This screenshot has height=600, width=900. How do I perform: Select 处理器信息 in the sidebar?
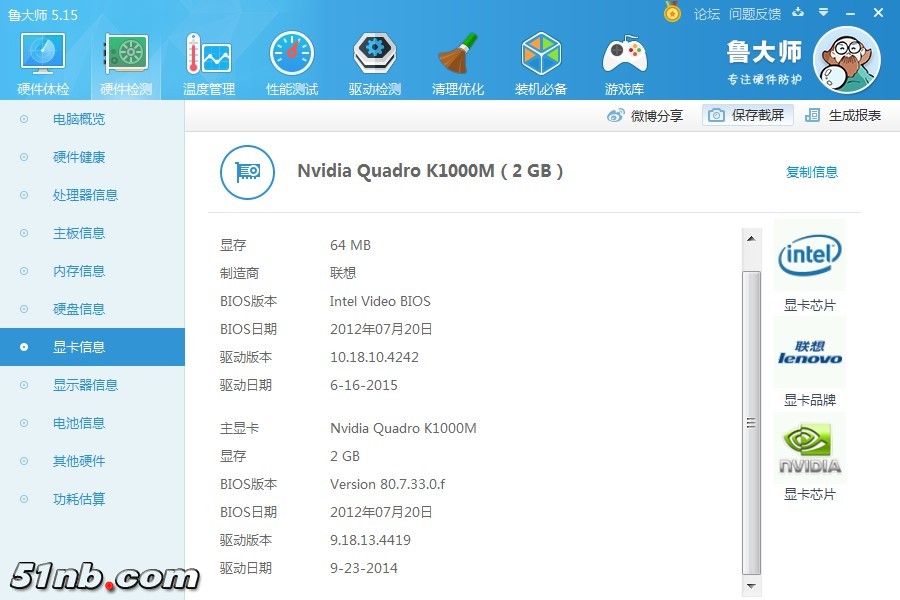[85, 195]
